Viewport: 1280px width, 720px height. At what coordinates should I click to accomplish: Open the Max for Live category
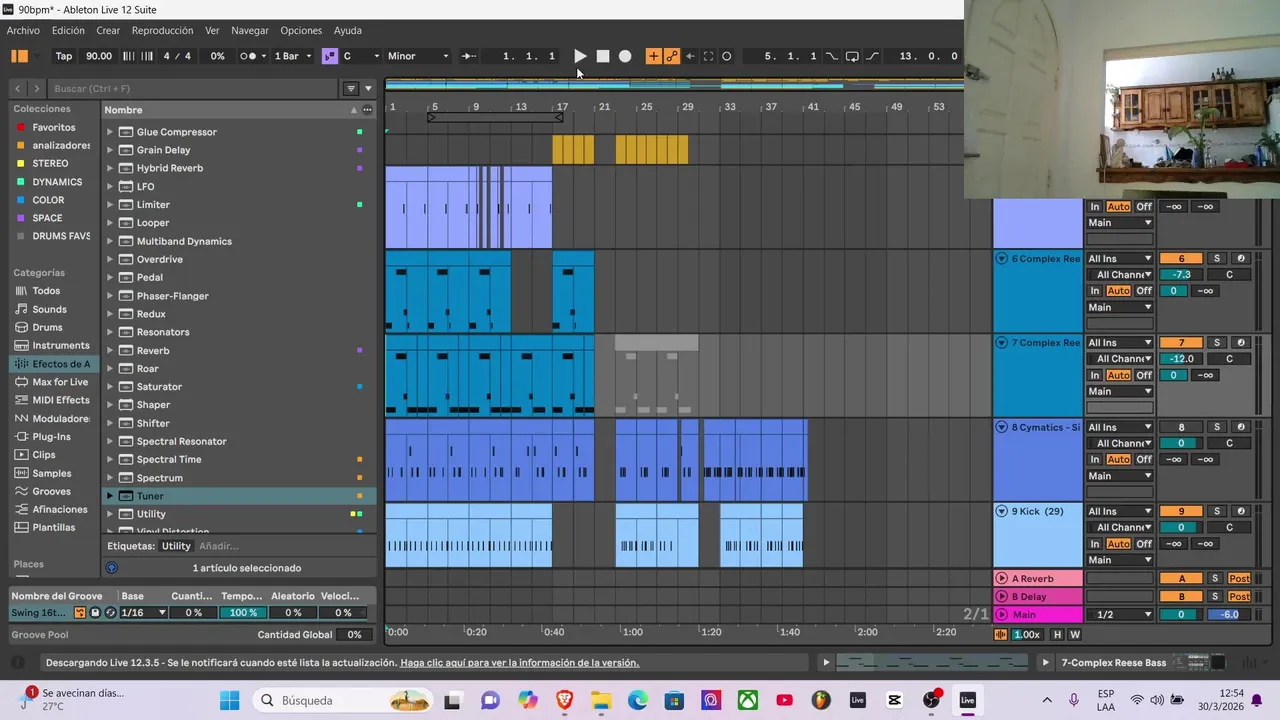pos(60,382)
